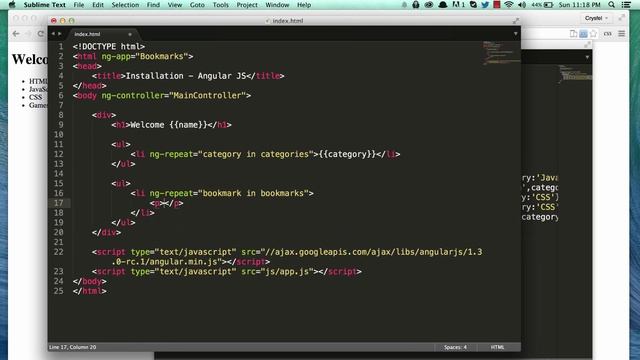Screen dimensions: 640x360
Task: Open the Selection menu
Action: 125,5
